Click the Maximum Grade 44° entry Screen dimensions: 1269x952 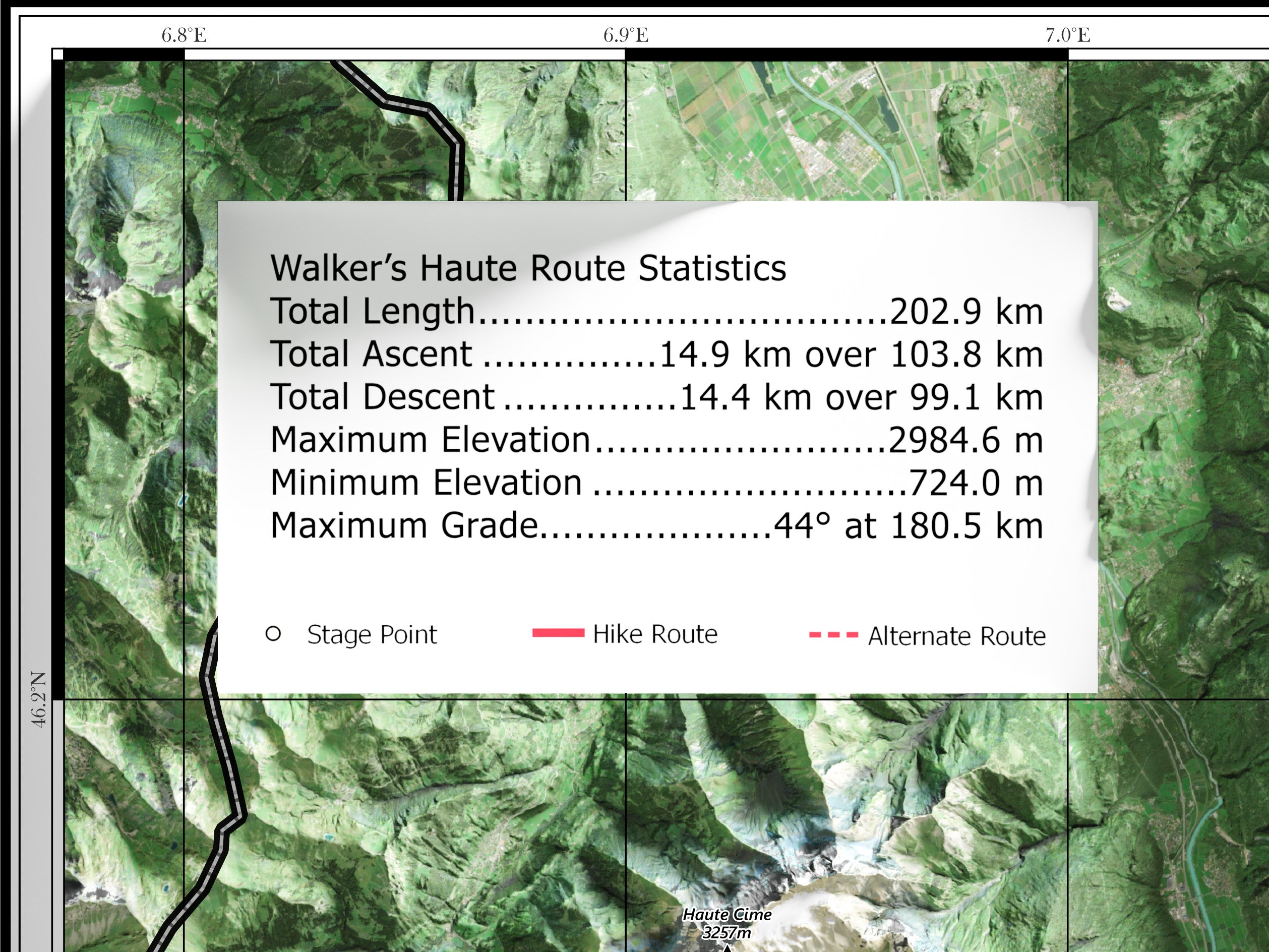(x=656, y=525)
